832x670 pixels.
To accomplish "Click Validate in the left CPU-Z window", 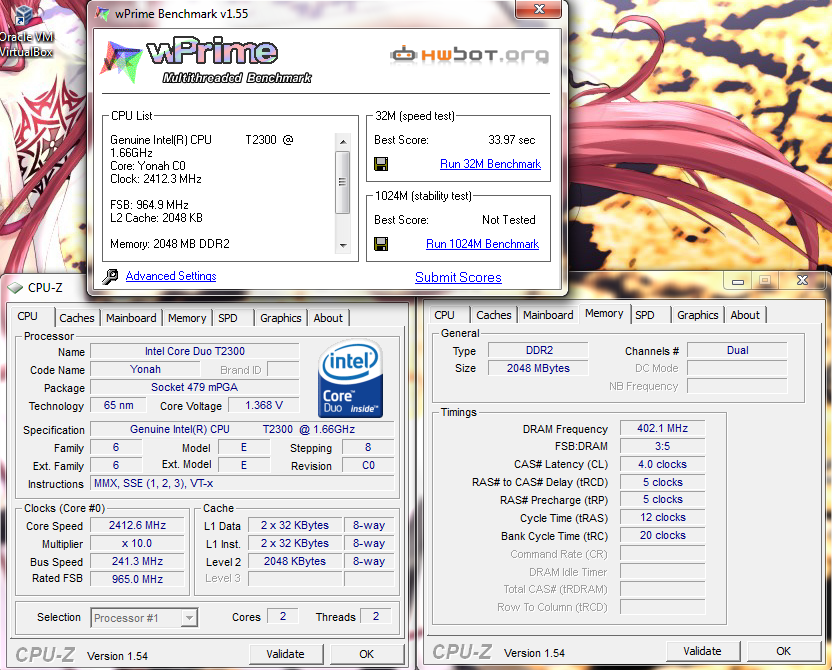I will 285,654.
